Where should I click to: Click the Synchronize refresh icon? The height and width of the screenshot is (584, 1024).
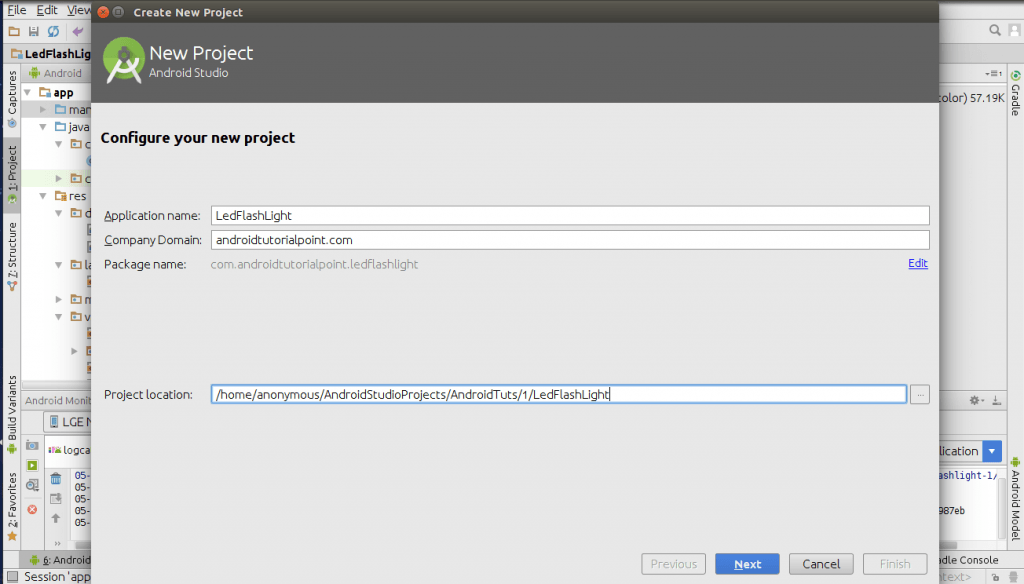(53, 31)
